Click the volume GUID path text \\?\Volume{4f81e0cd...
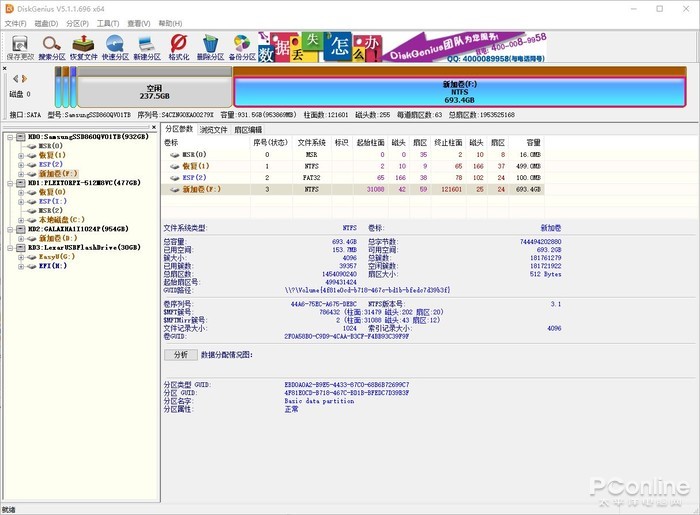The height and width of the screenshot is (515, 700). 367,290
